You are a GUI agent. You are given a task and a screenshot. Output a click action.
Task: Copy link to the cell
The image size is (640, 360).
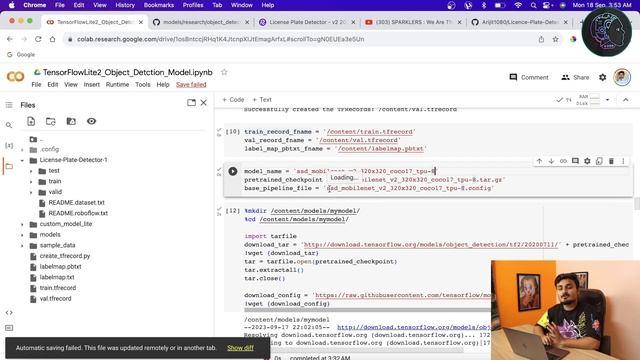563,161
